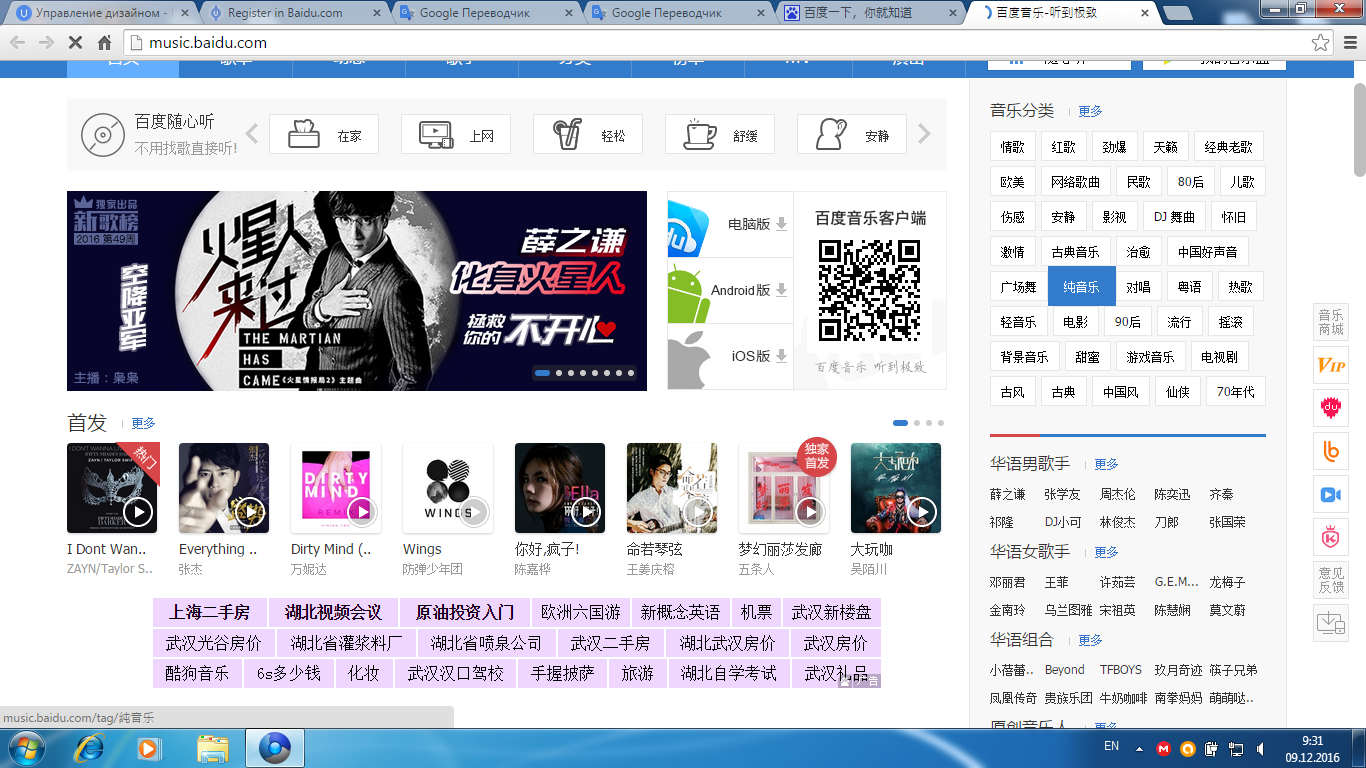The image size is (1366, 768).
Task: Play the 命若琴弦 album
Action: pyautogui.click(x=697, y=512)
